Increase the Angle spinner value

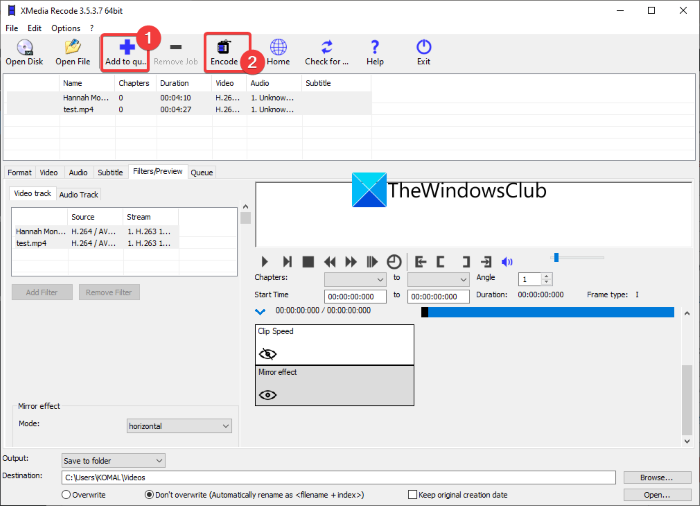(547, 276)
